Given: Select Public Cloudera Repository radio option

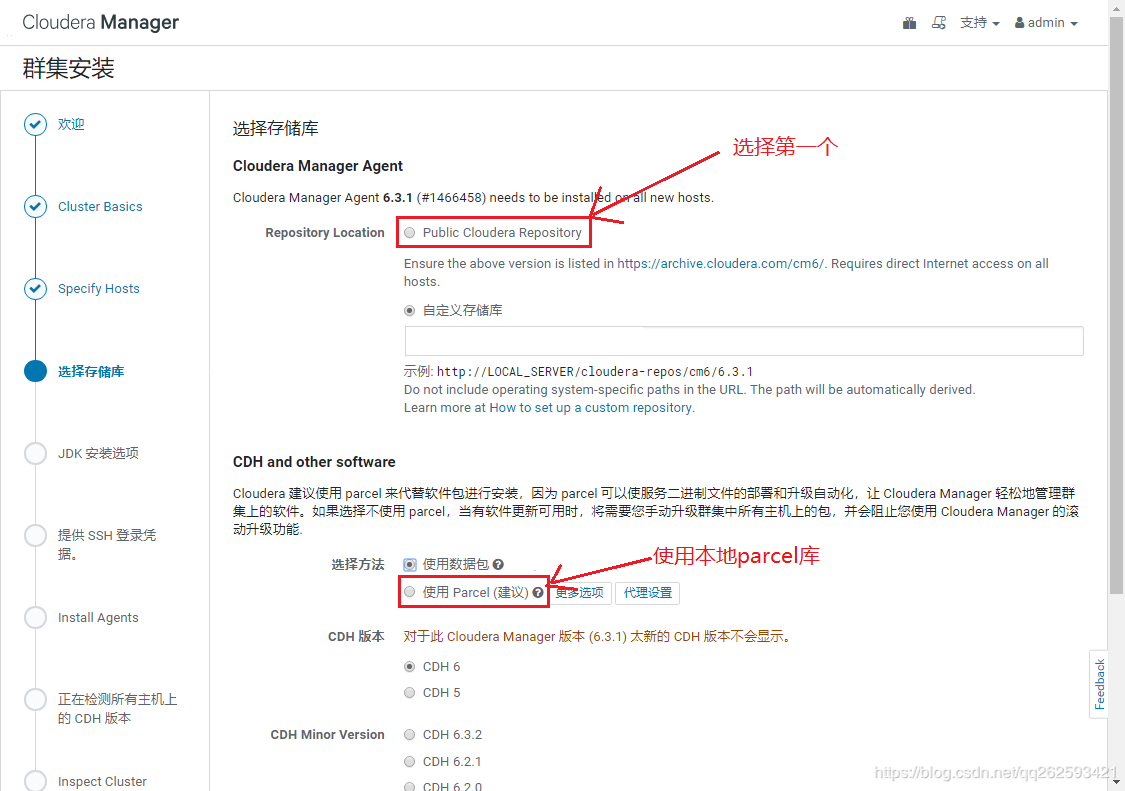Looking at the screenshot, I should pyautogui.click(x=410, y=233).
